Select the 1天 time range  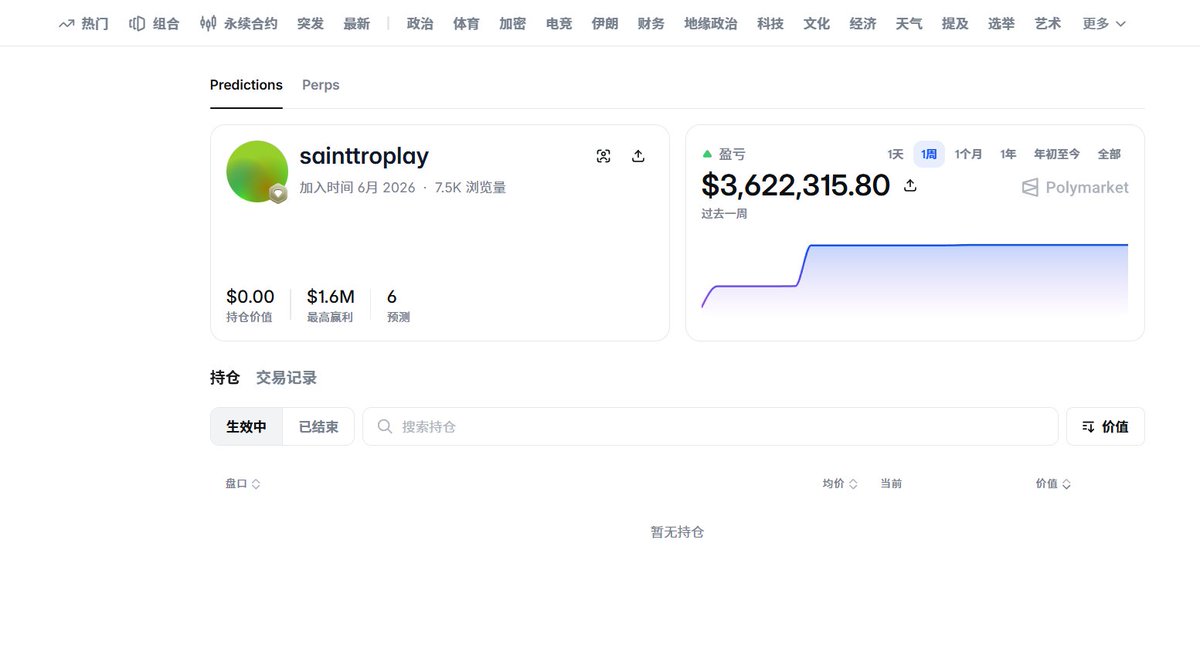coord(895,154)
